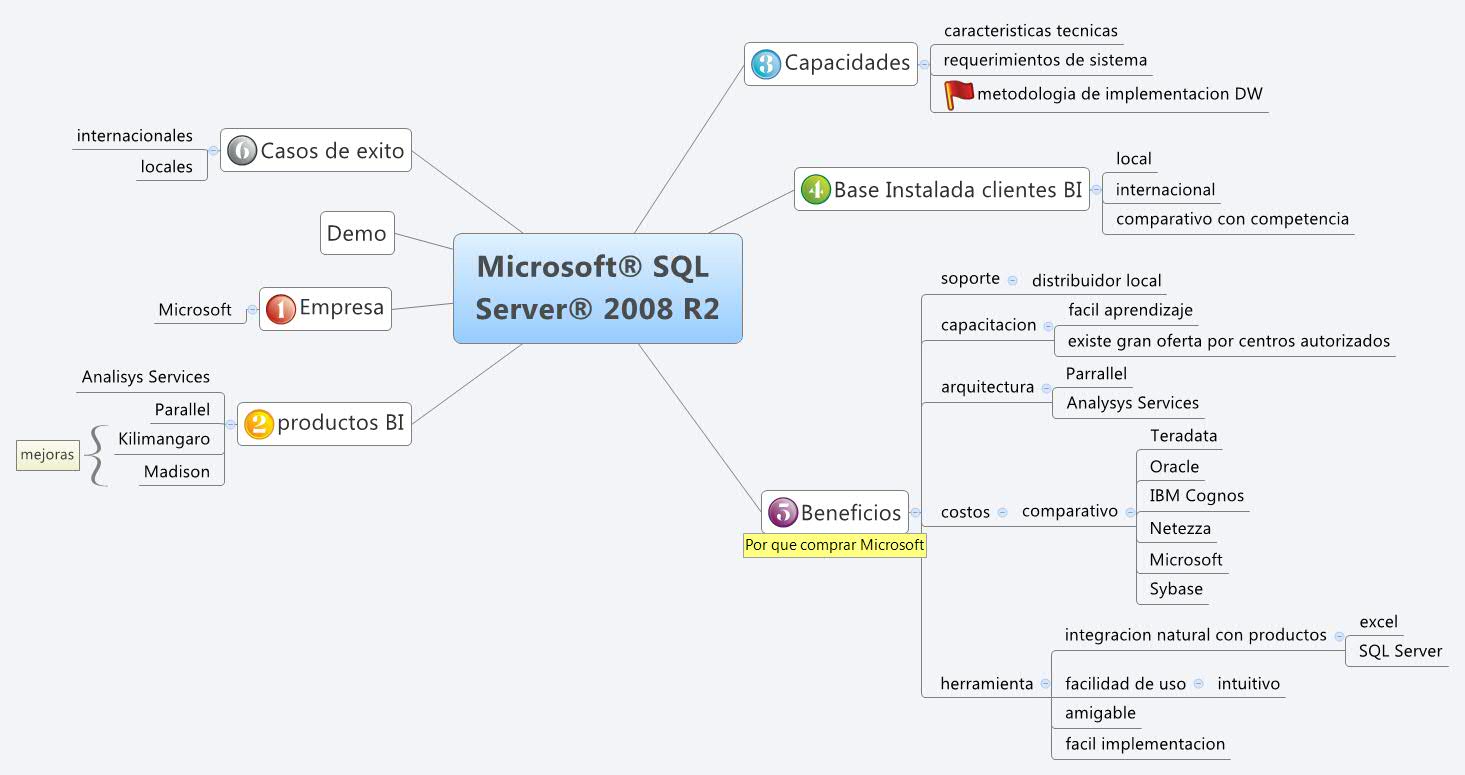1465x775 pixels.
Task: Click the red flag icon on metodologia de implementacion DW
Action: tap(957, 92)
